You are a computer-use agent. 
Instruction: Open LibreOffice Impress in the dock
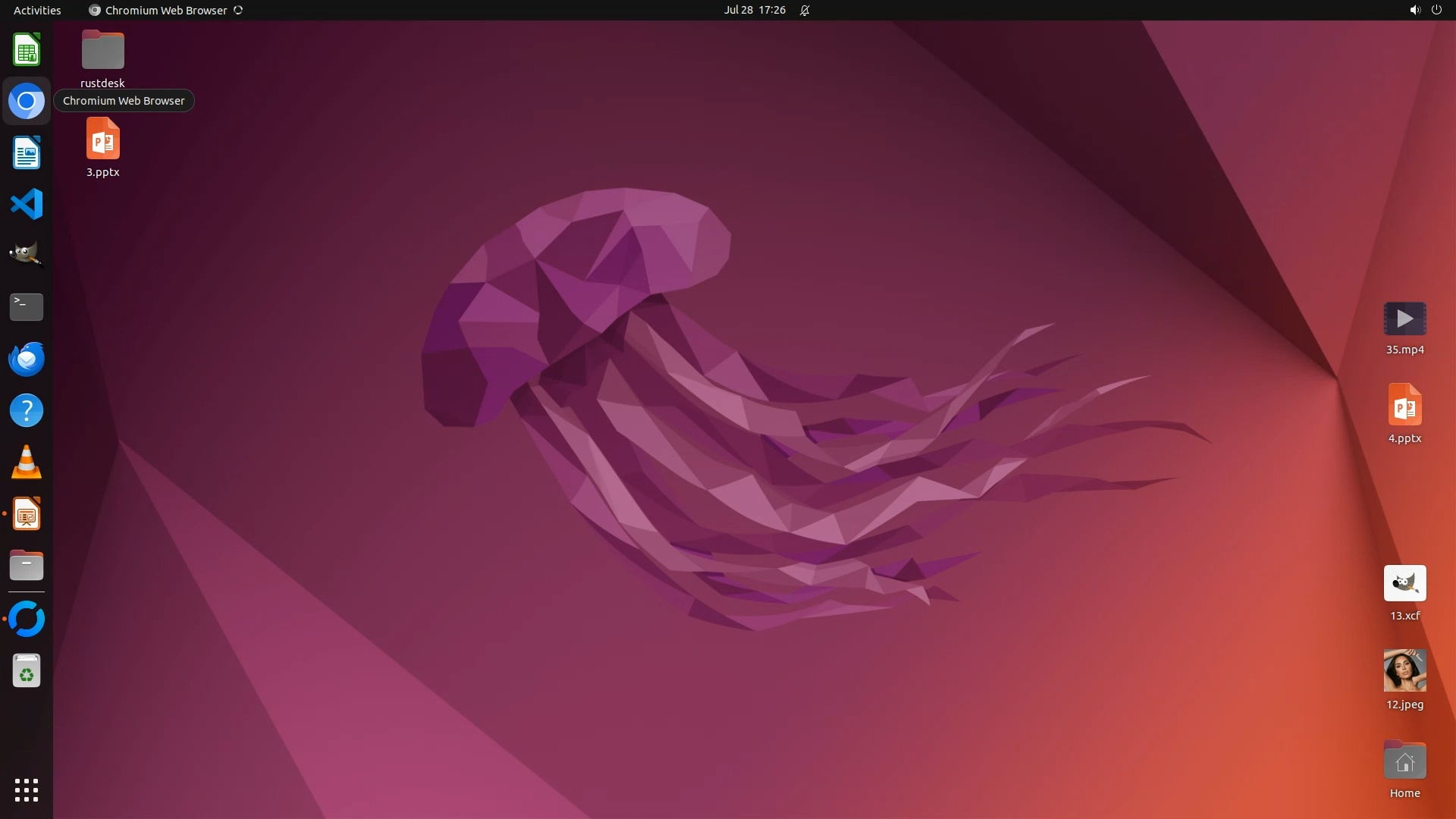click(27, 514)
